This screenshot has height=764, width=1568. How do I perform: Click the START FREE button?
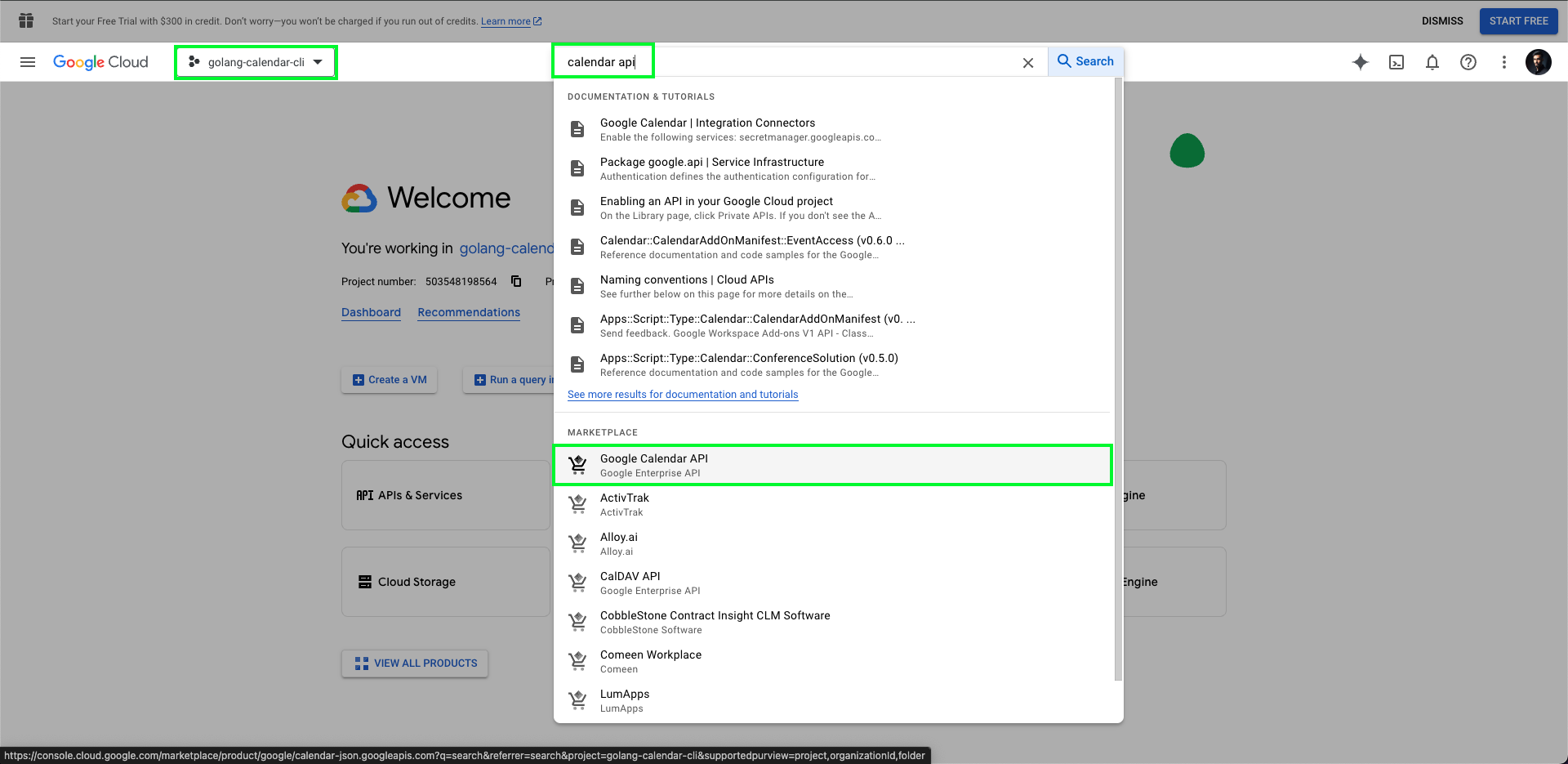[1519, 21]
